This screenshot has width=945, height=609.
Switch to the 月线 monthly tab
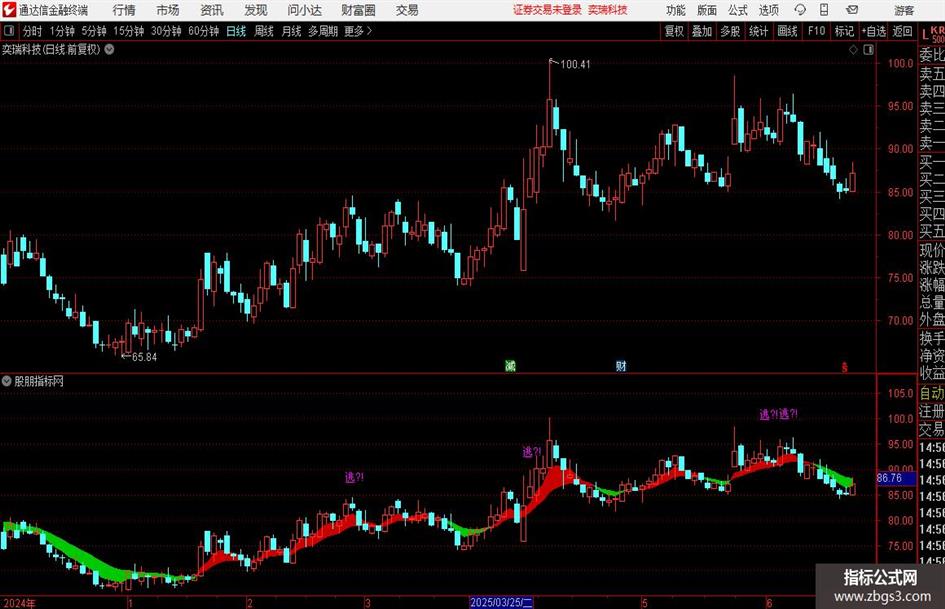pos(291,31)
